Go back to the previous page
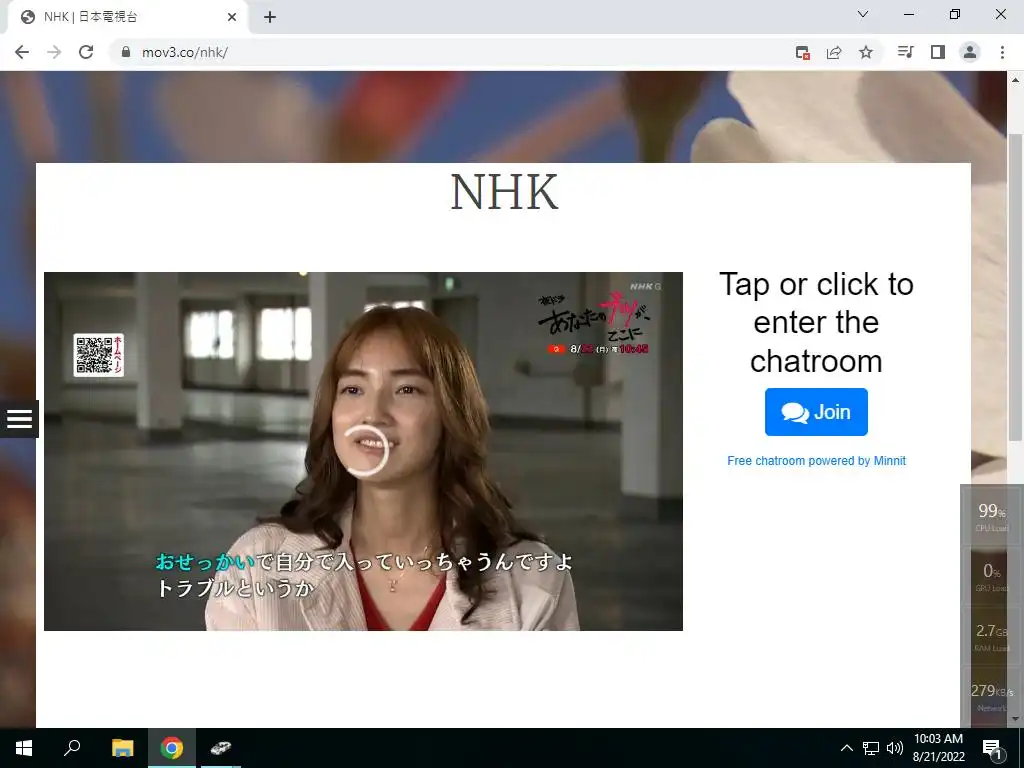The image size is (1024, 768). pyautogui.click(x=22, y=52)
